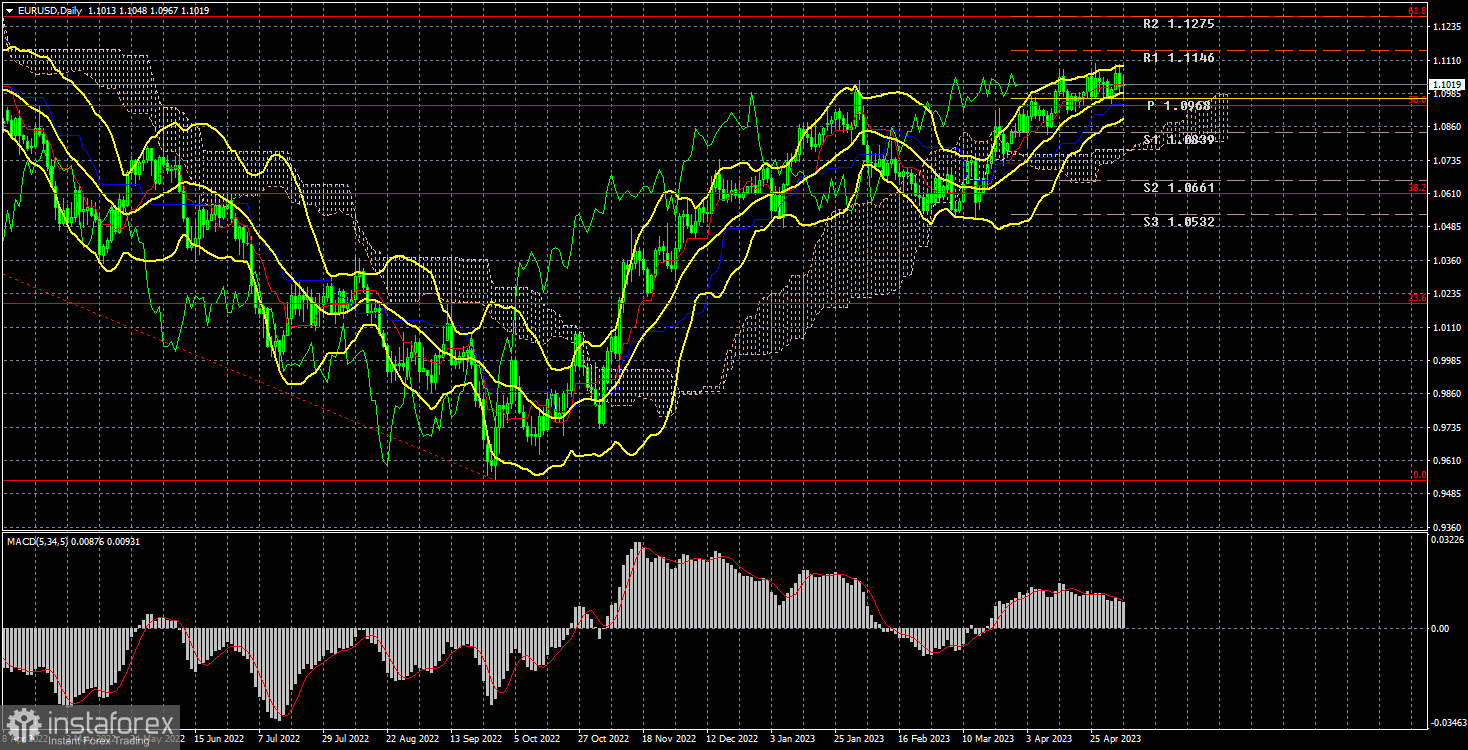
Task: Click the 1.0610 price axis label
Action: tap(1445, 194)
